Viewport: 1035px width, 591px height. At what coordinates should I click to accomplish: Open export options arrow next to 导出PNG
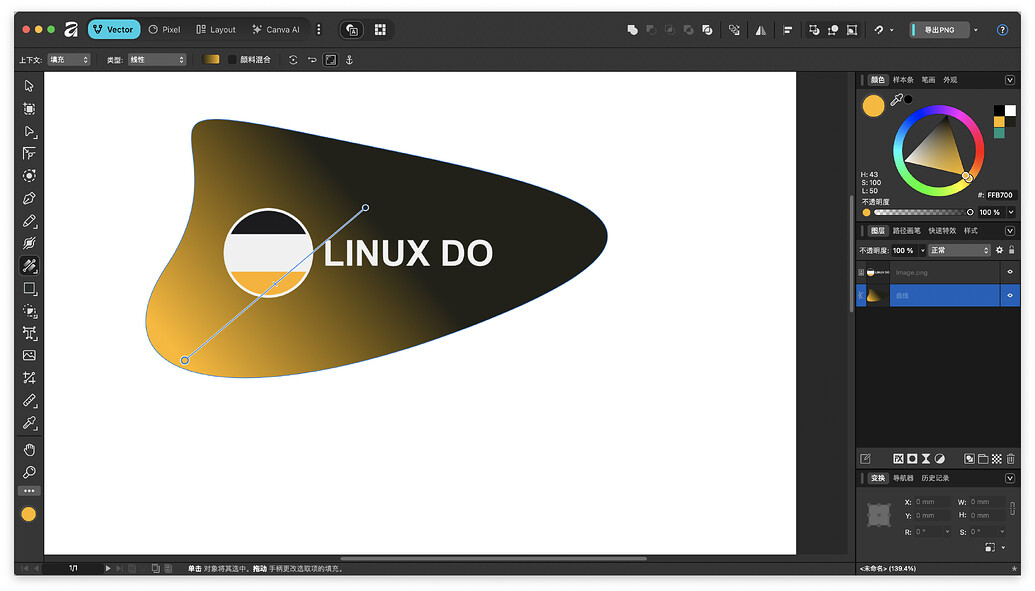pos(976,30)
